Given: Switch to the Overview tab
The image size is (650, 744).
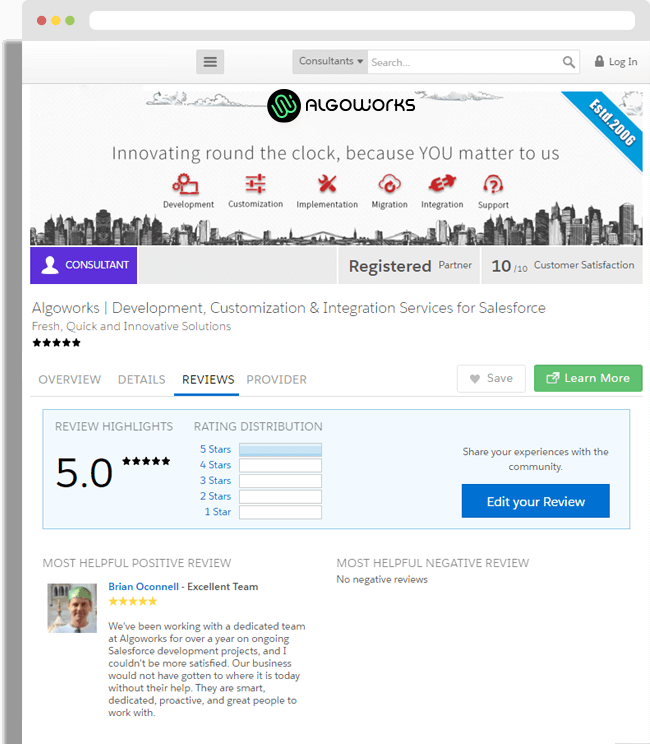Looking at the screenshot, I should click(69, 379).
